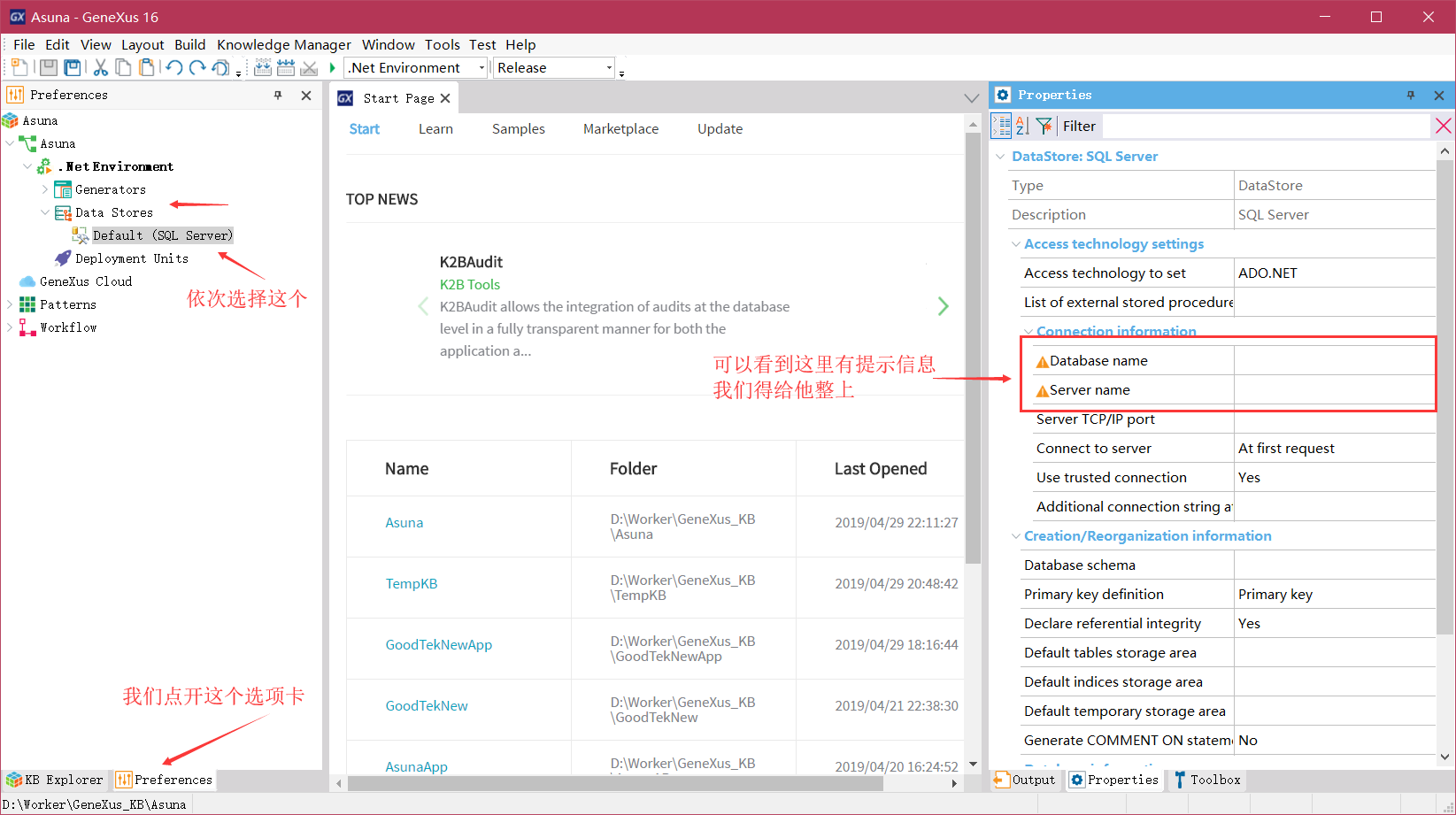
Task: Click the Save All toolbar icon
Action: point(73,67)
